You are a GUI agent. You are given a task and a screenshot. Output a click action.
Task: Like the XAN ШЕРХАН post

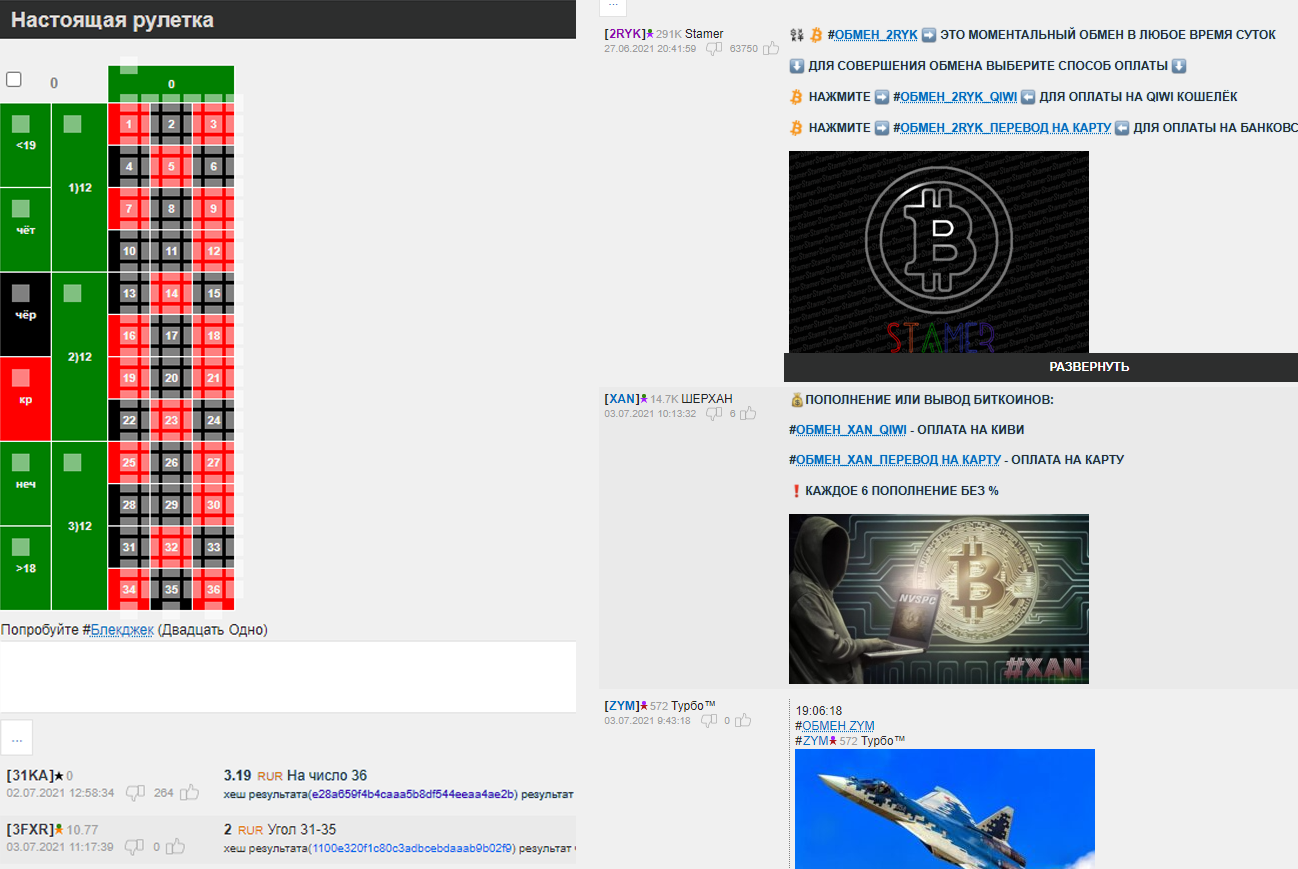pos(748,413)
